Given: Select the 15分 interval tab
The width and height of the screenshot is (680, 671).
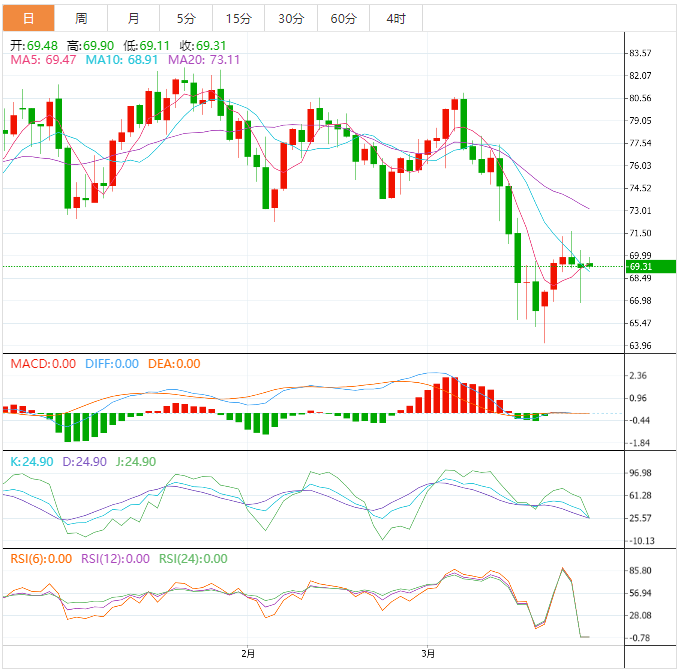Looking at the screenshot, I should (238, 18).
